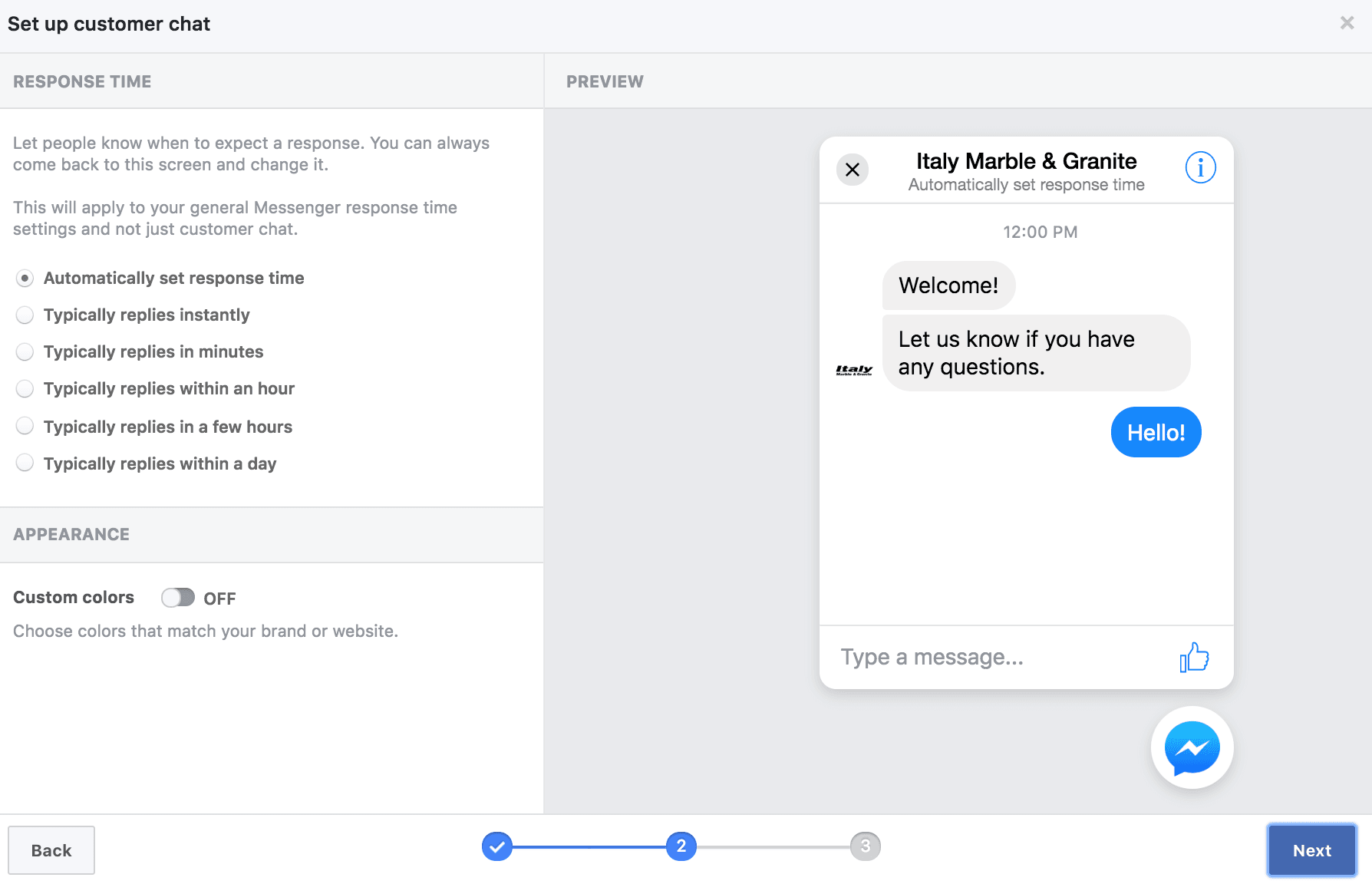Click the PREVIEW header label
This screenshot has width=1372, height=884.
coord(605,81)
